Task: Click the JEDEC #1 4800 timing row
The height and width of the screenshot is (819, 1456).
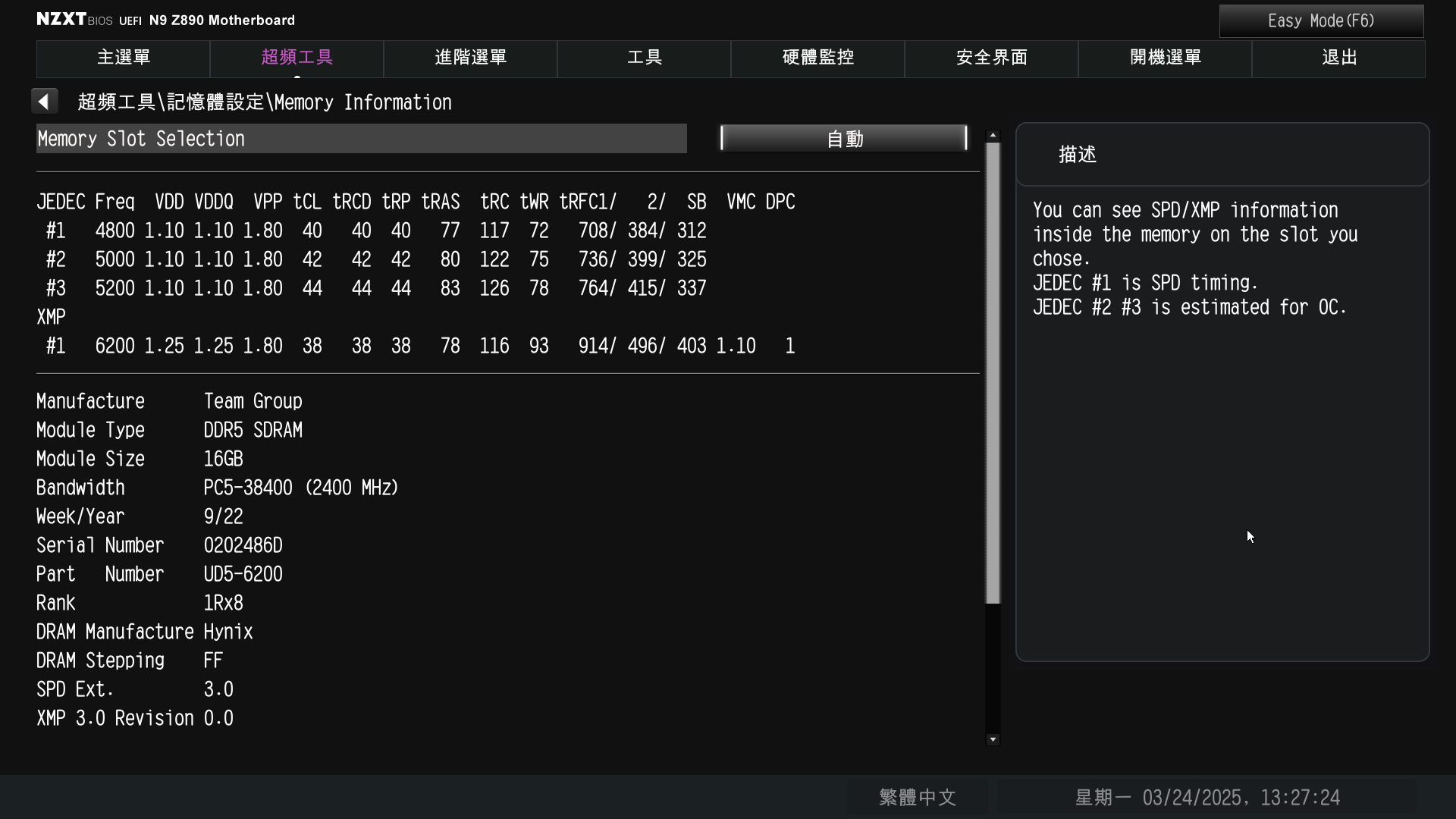Action: click(x=375, y=231)
